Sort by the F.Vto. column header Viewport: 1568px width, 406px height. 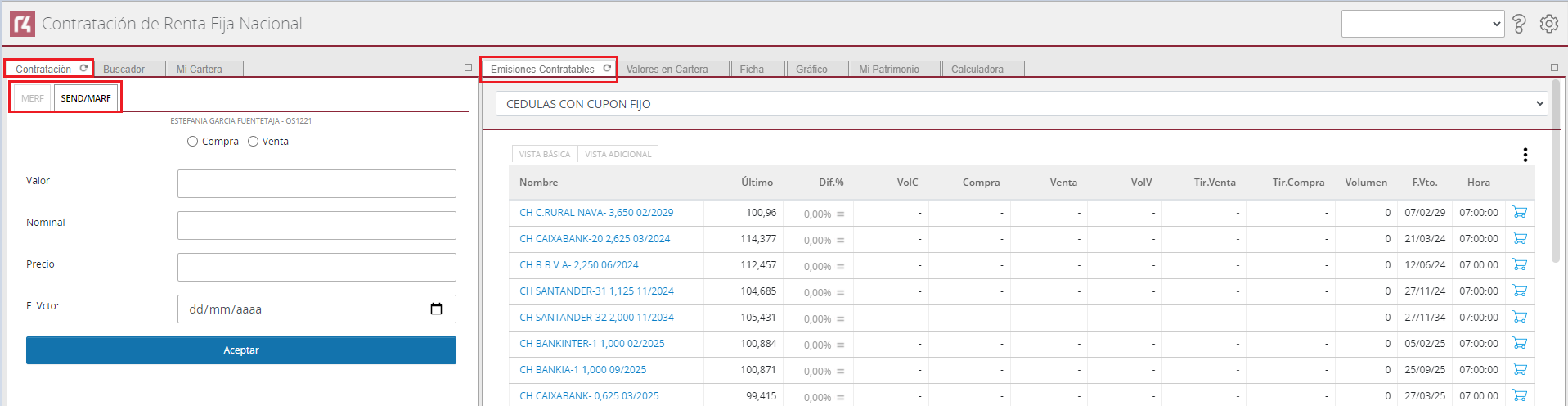1425,183
